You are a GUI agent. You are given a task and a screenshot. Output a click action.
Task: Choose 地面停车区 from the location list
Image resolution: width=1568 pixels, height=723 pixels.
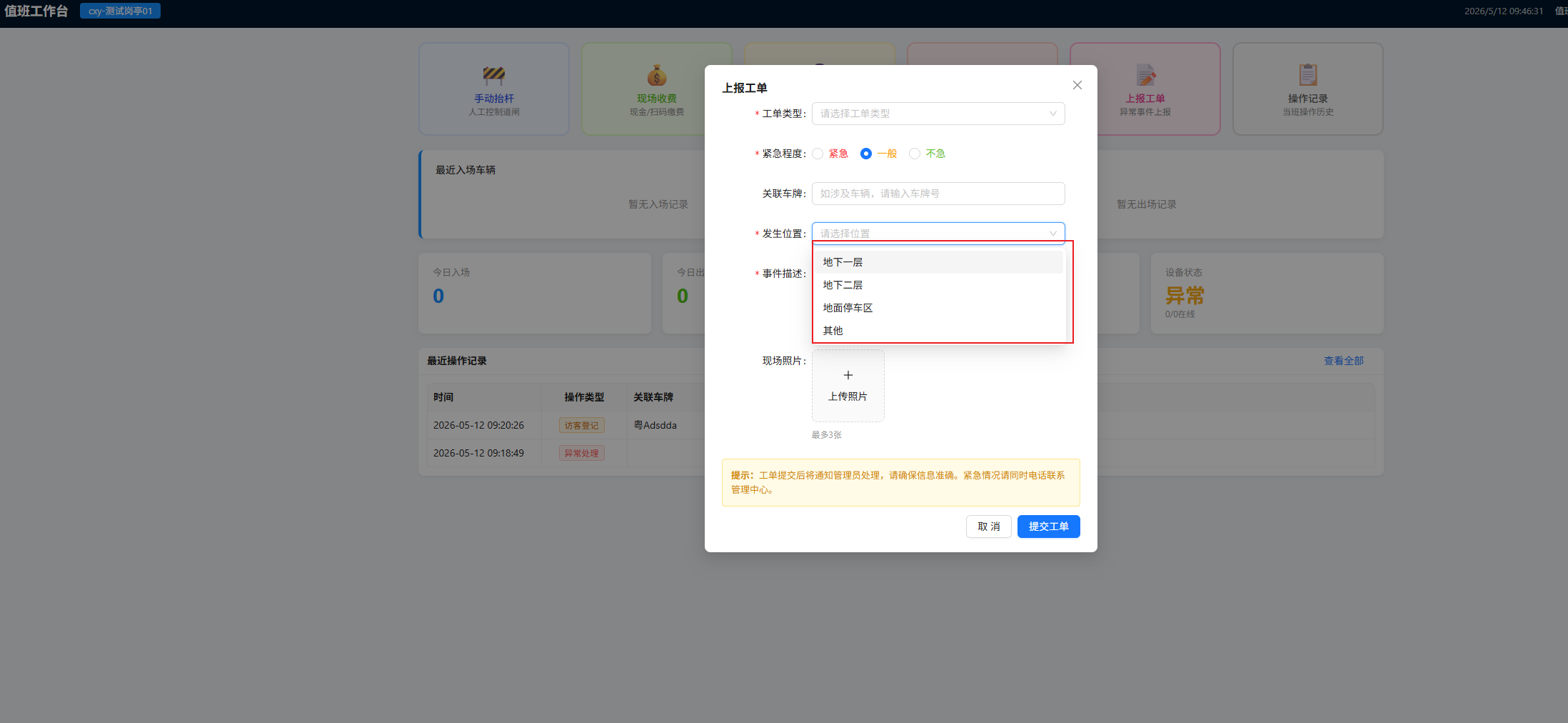pos(938,308)
